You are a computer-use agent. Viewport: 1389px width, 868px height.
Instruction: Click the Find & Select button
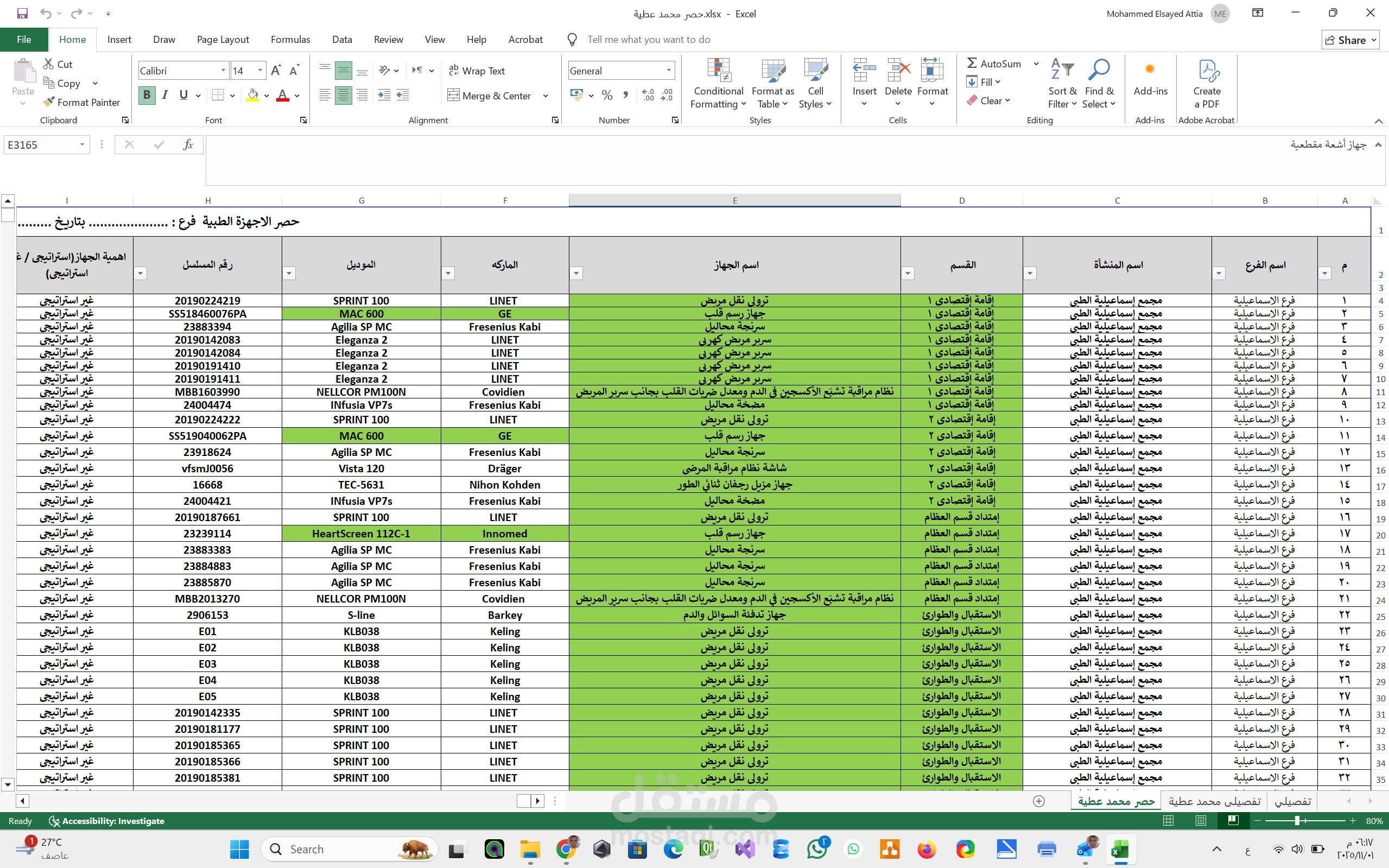click(1099, 84)
